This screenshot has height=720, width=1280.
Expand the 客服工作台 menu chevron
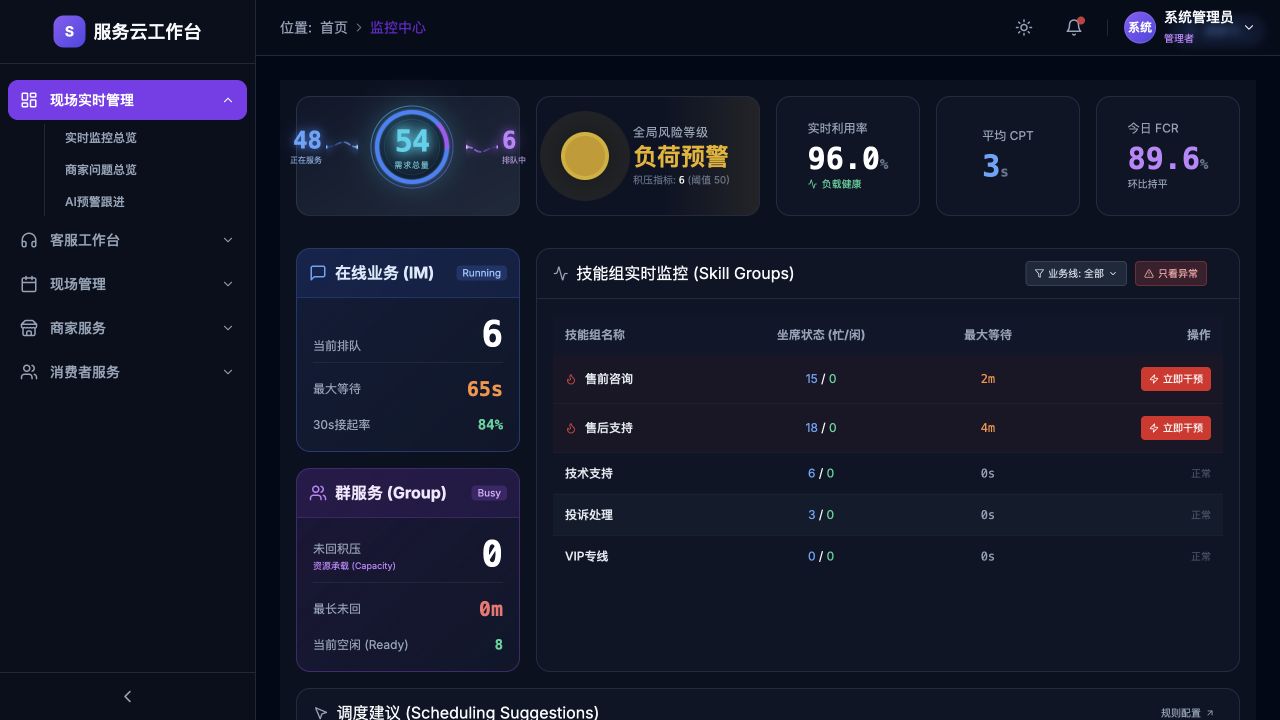(x=228, y=240)
